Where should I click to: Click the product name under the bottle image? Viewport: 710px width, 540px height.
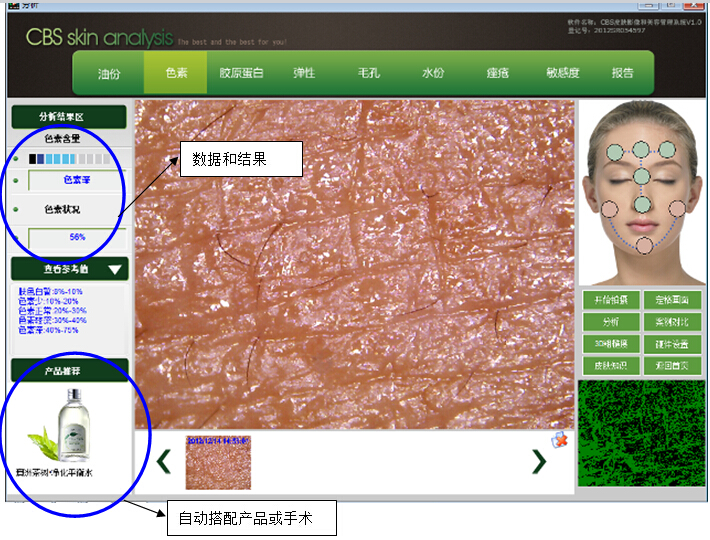click(x=54, y=473)
